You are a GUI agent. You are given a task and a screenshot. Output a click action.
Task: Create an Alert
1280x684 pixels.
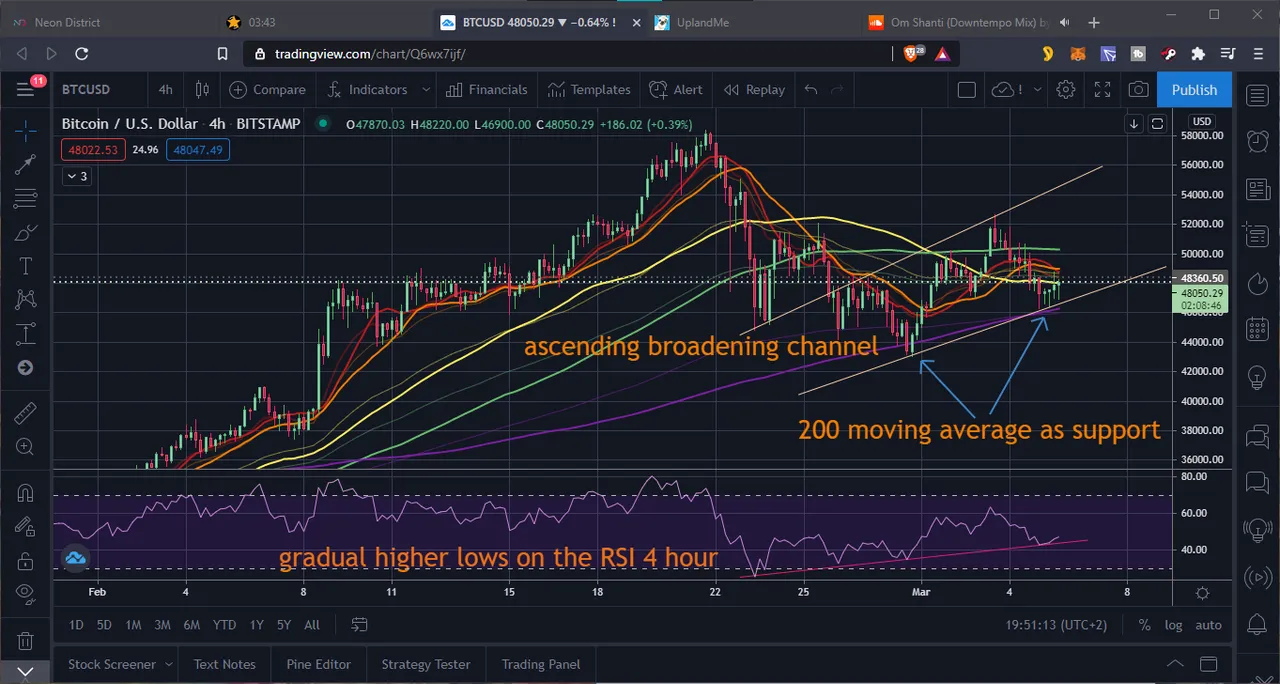676,90
